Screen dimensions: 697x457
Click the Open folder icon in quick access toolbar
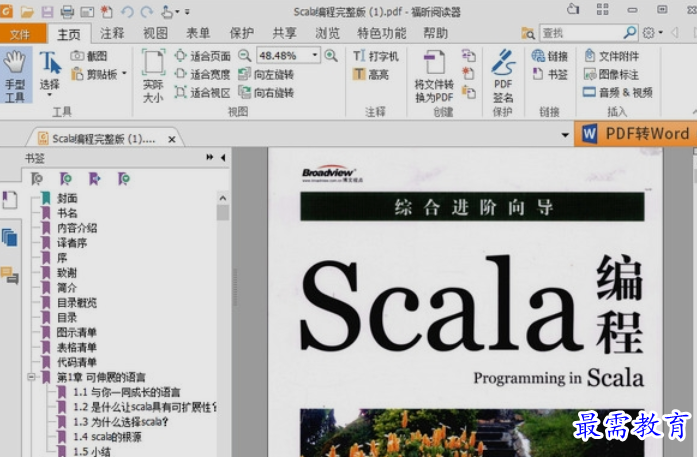pyautogui.click(x=27, y=12)
